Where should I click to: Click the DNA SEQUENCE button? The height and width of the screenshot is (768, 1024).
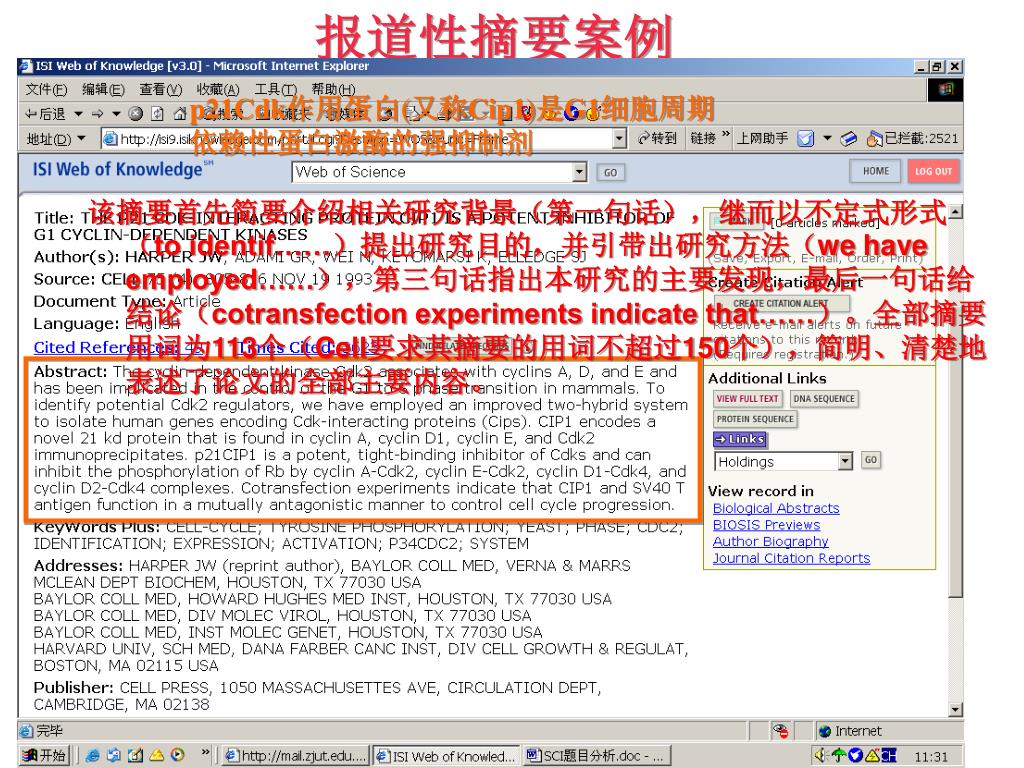point(824,398)
